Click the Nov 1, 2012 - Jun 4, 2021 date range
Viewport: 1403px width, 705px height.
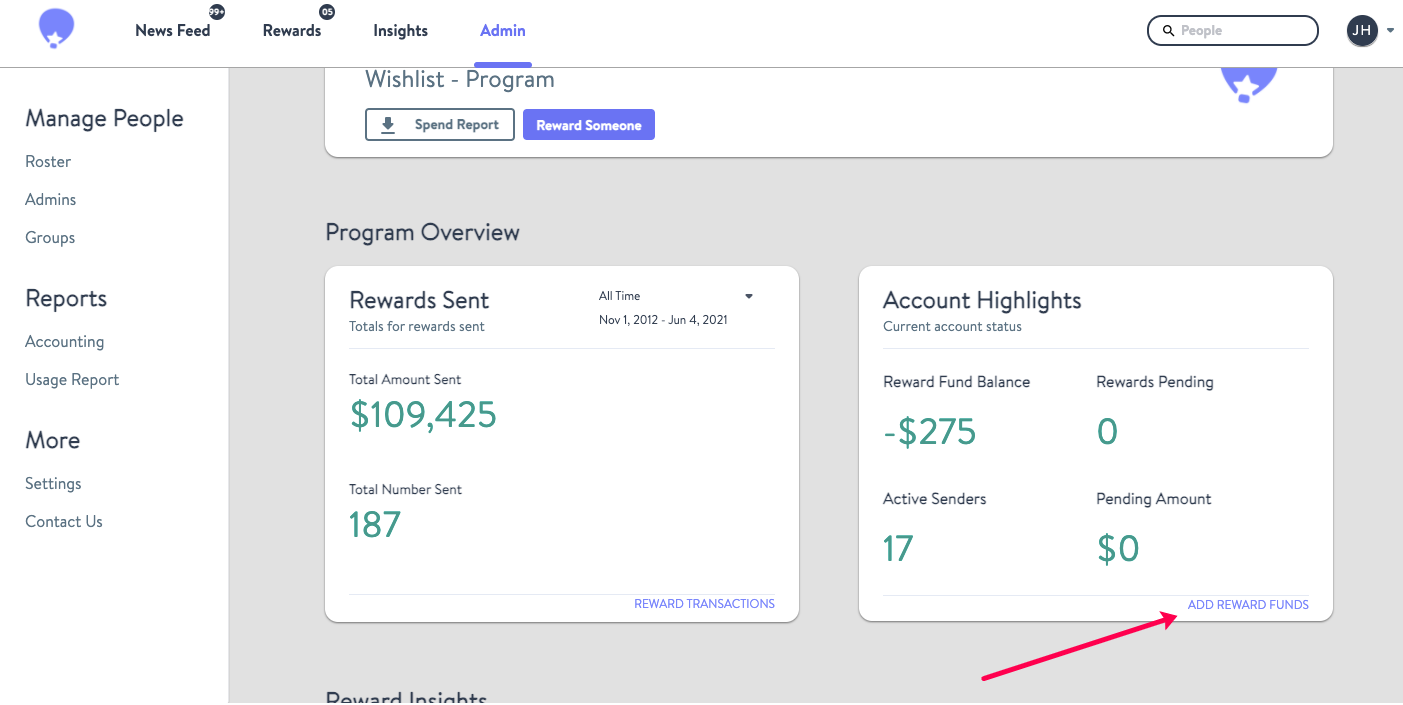click(x=663, y=320)
